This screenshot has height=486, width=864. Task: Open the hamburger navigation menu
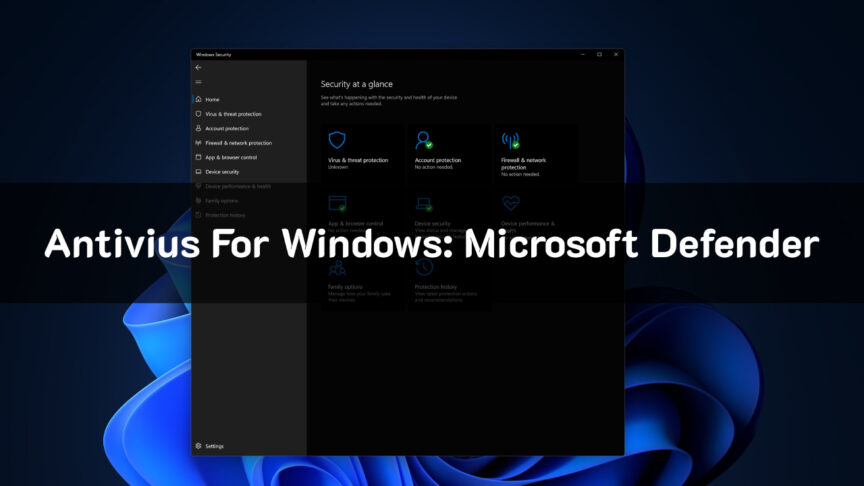point(198,82)
